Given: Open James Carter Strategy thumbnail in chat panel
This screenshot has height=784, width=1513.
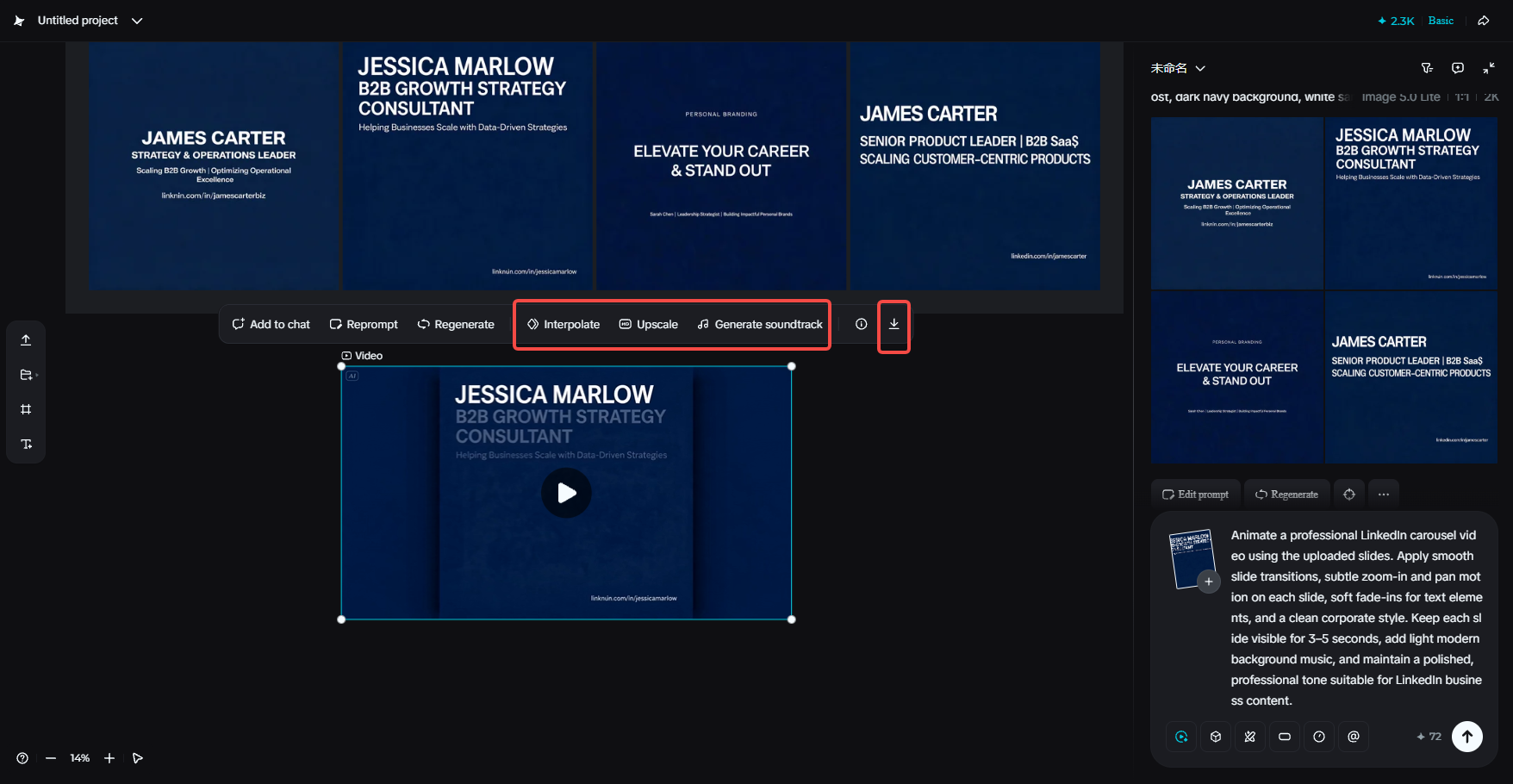Looking at the screenshot, I should pyautogui.click(x=1237, y=203).
